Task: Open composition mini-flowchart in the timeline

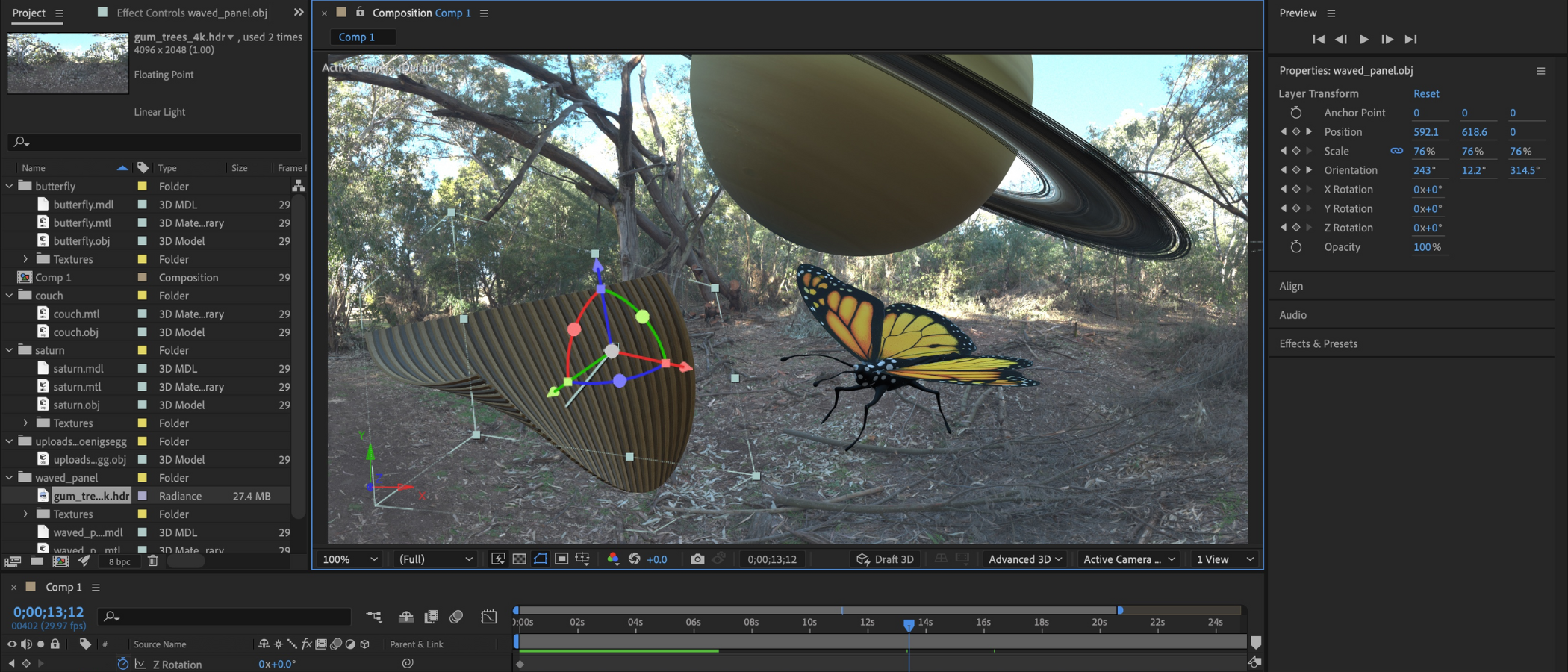Action: pyautogui.click(x=374, y=617)
